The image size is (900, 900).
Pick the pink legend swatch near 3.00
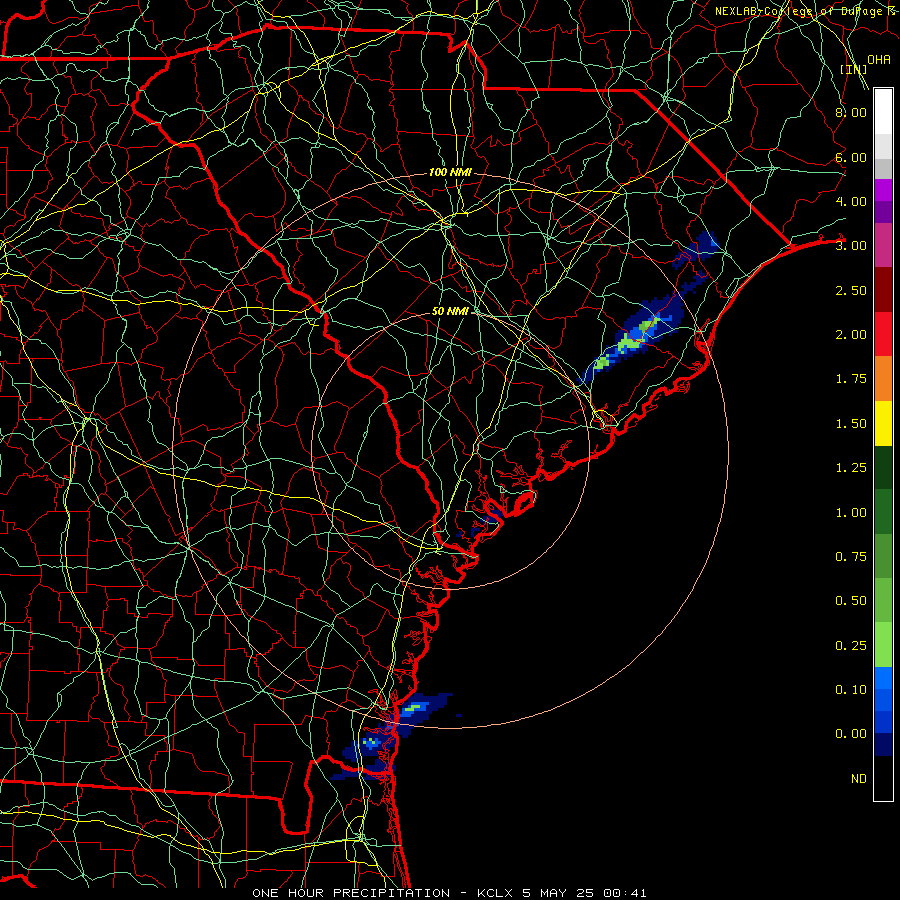(883, 245)
